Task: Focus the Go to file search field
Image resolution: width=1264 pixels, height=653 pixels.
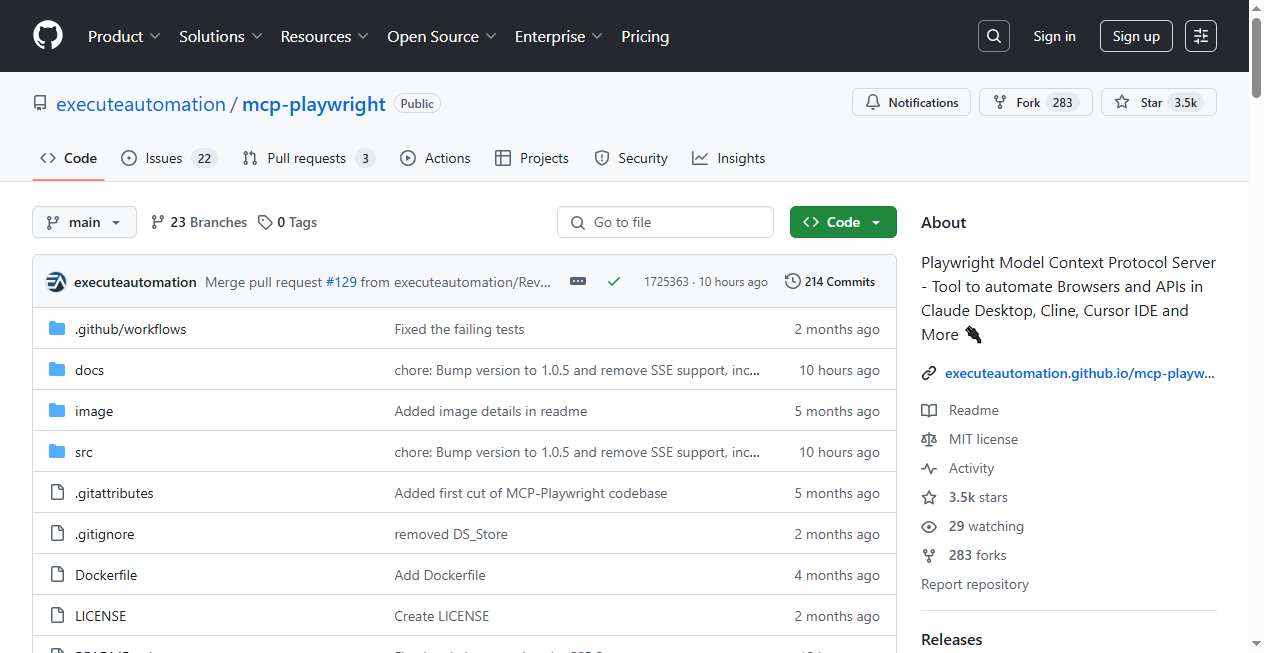Action: tap(665, 222)
